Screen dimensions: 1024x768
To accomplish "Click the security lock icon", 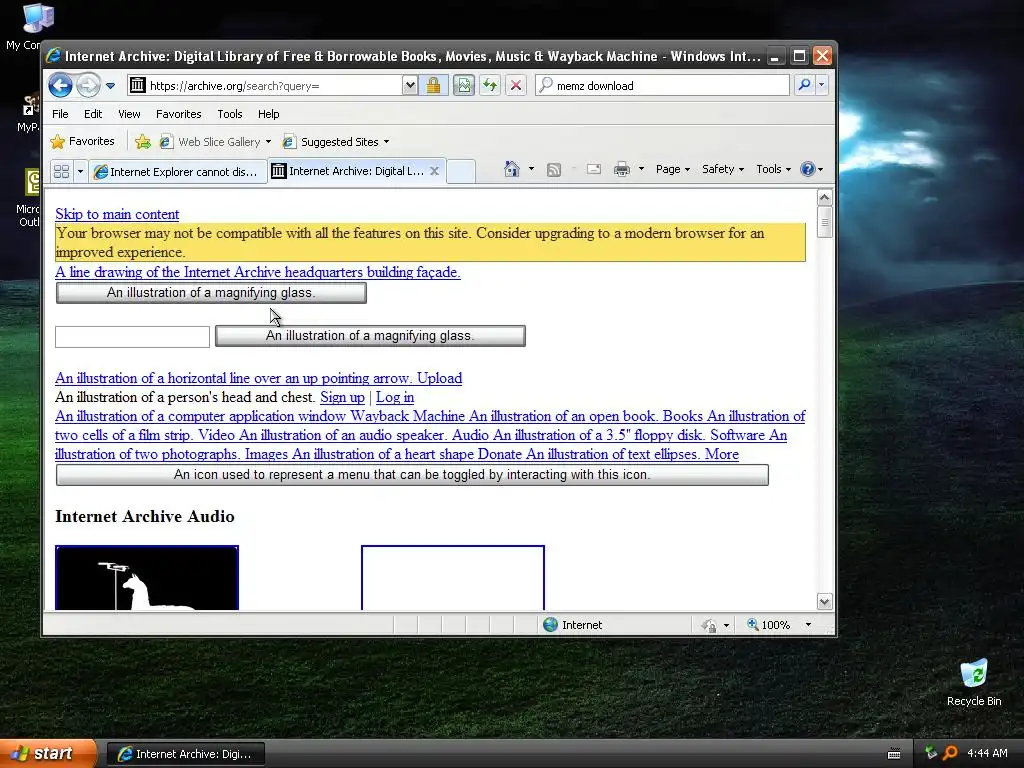I will (434, 86).
